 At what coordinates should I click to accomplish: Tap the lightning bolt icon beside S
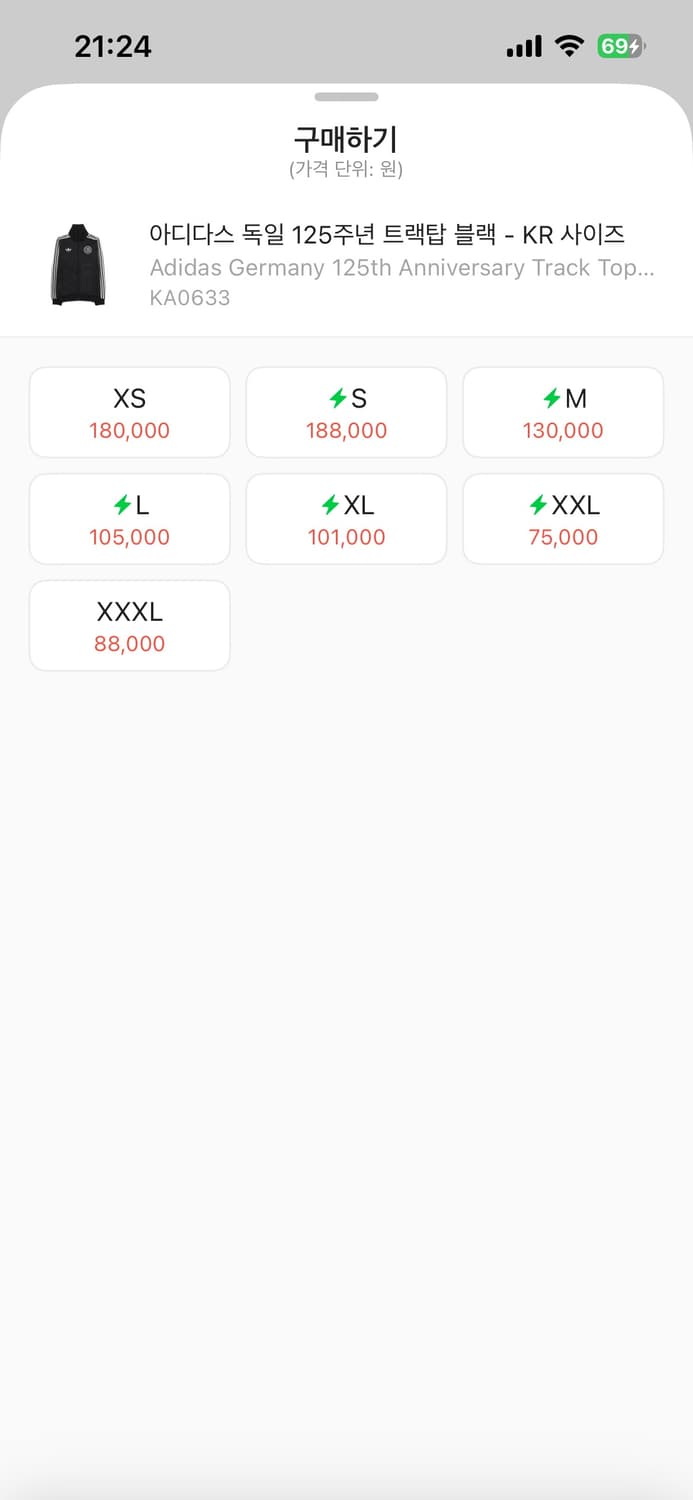338,399
